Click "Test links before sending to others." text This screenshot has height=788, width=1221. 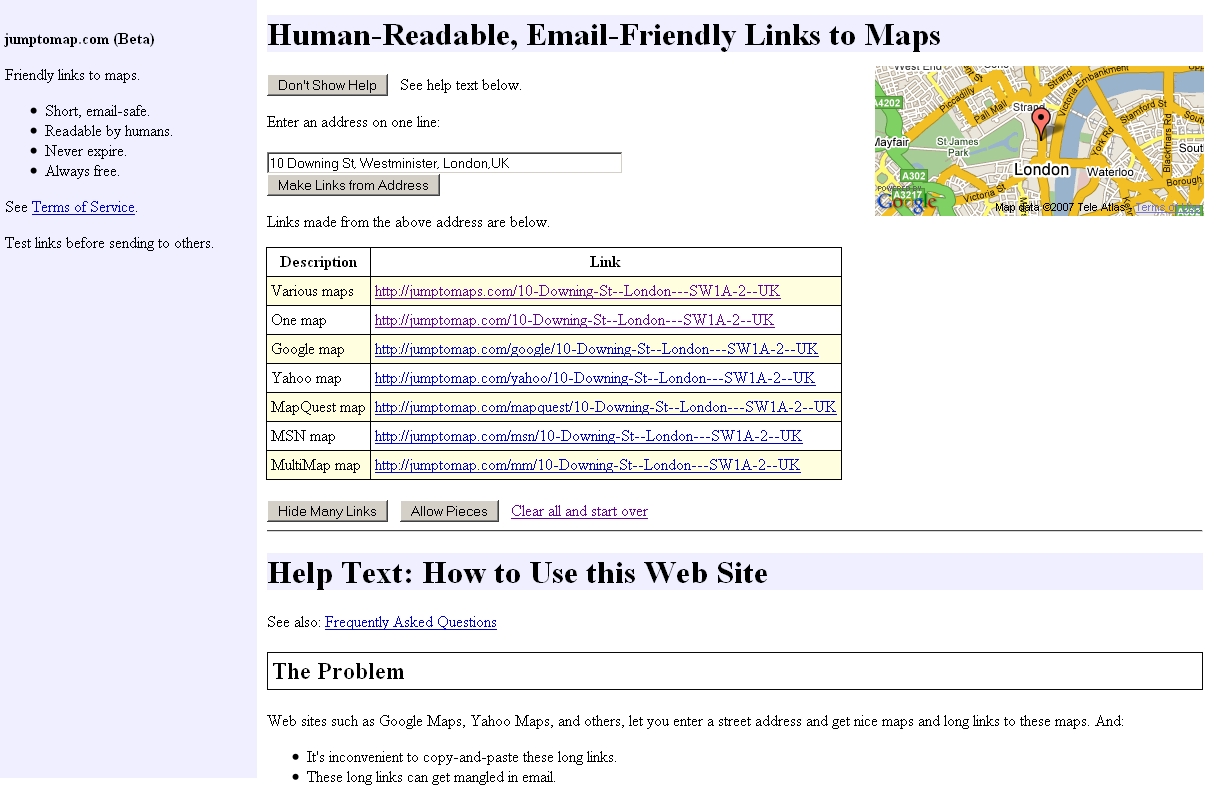tap(109, 243)
